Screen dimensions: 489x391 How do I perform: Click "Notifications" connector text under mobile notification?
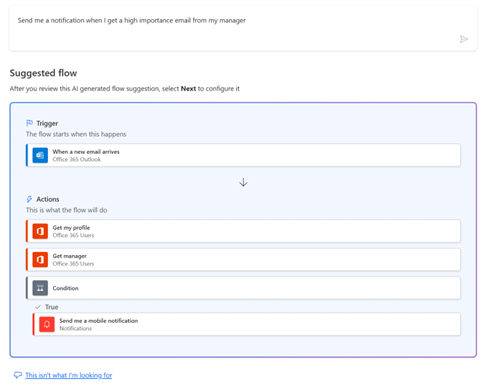[76, 329]
